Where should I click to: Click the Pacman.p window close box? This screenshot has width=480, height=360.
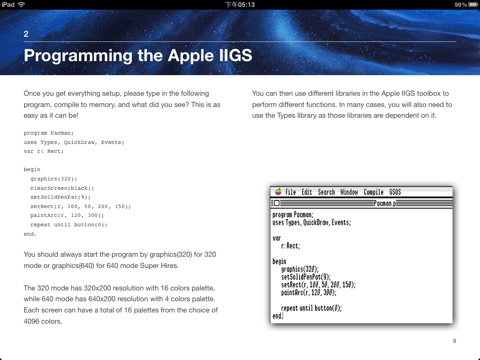pos(276,203)
